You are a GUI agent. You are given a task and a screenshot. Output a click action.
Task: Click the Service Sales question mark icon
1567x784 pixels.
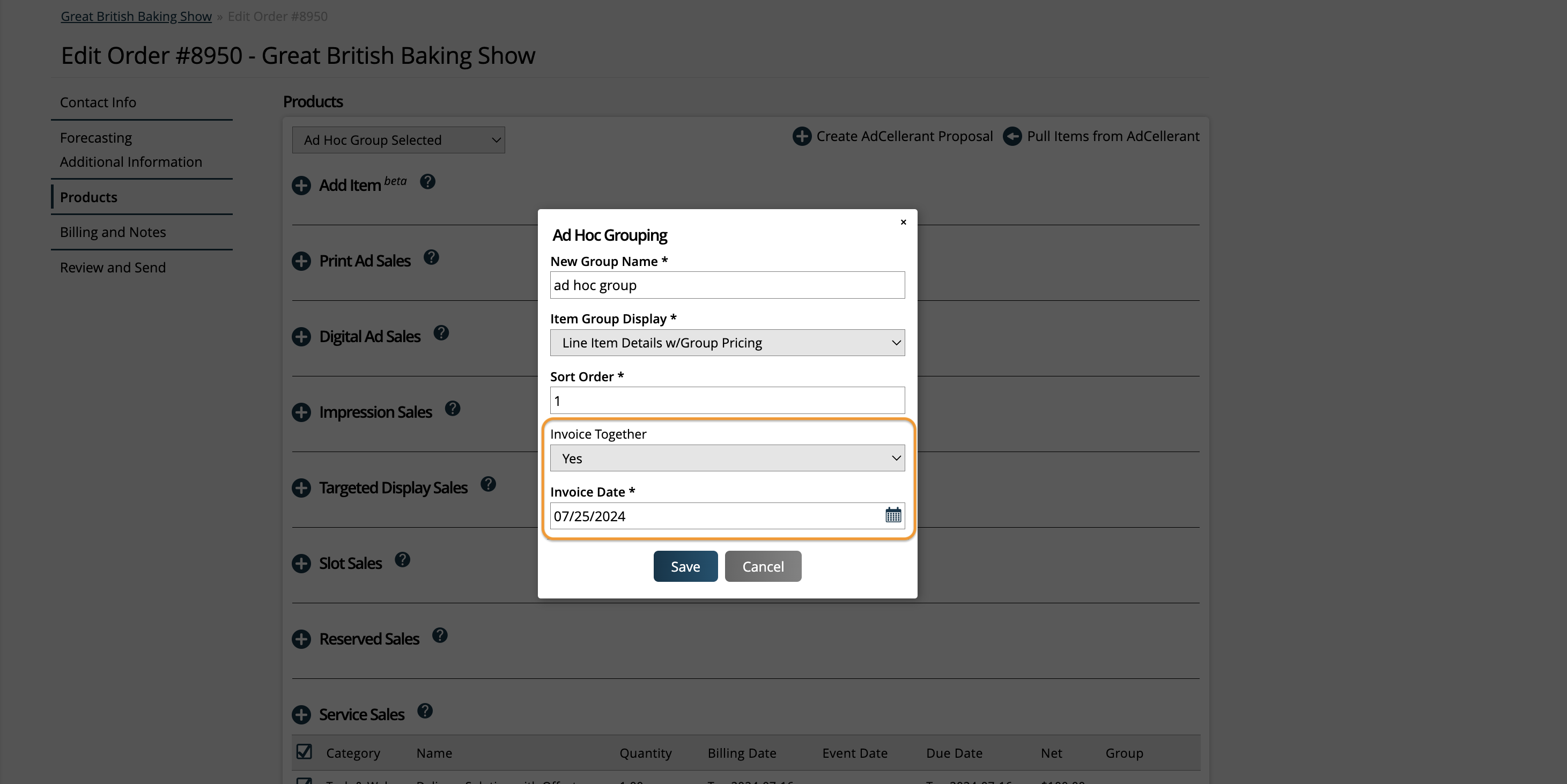coord(425,711)
